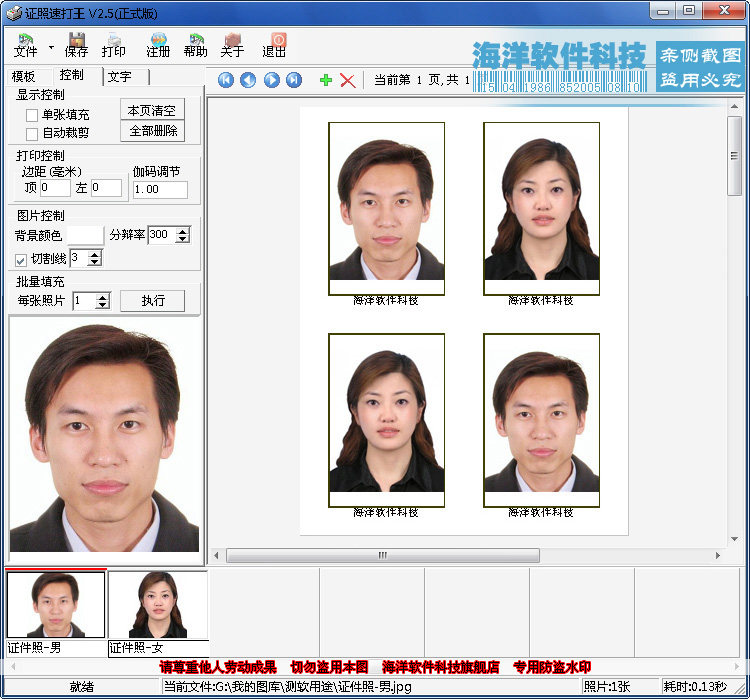Click the 当前文件 path in status bar
The image size is (750, 700).
click(x=287, y=687)
